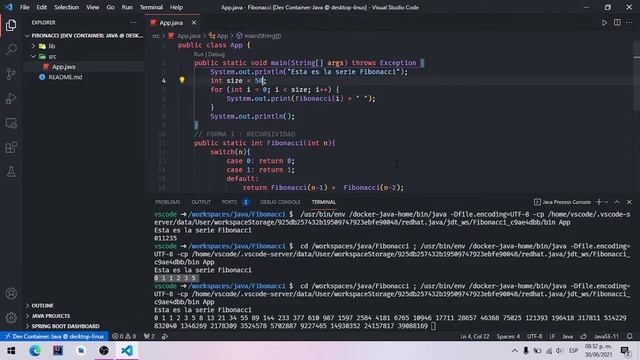Open the Java Process Console terminal selector

[x=562, y=202]
